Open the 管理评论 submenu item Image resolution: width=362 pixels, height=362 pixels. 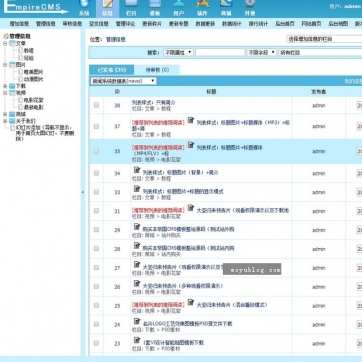coord(125,24)
